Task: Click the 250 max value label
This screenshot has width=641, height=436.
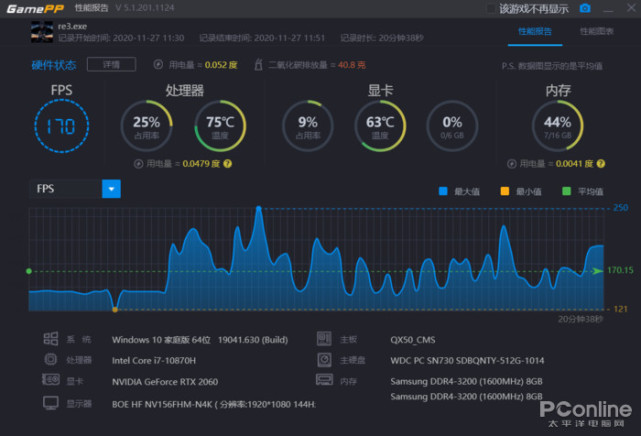Action: click(x=621, y=208)
